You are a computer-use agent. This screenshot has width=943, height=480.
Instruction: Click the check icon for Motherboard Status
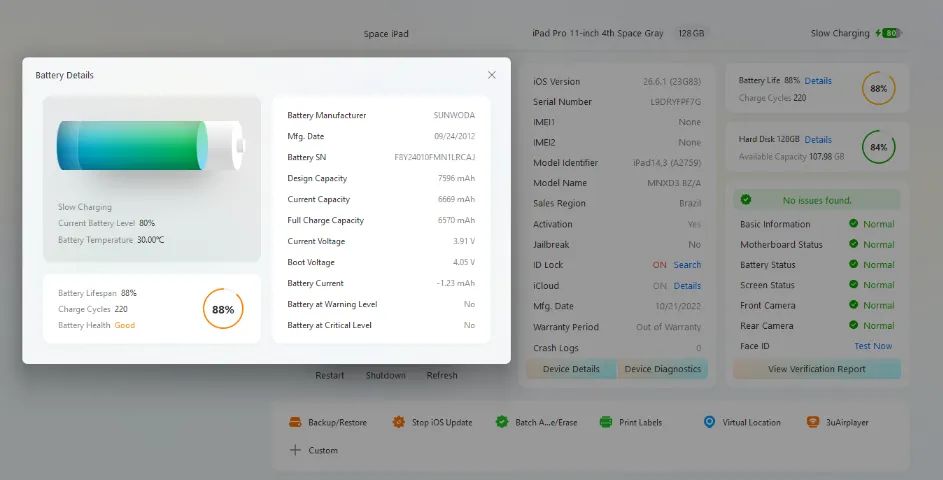853,244
